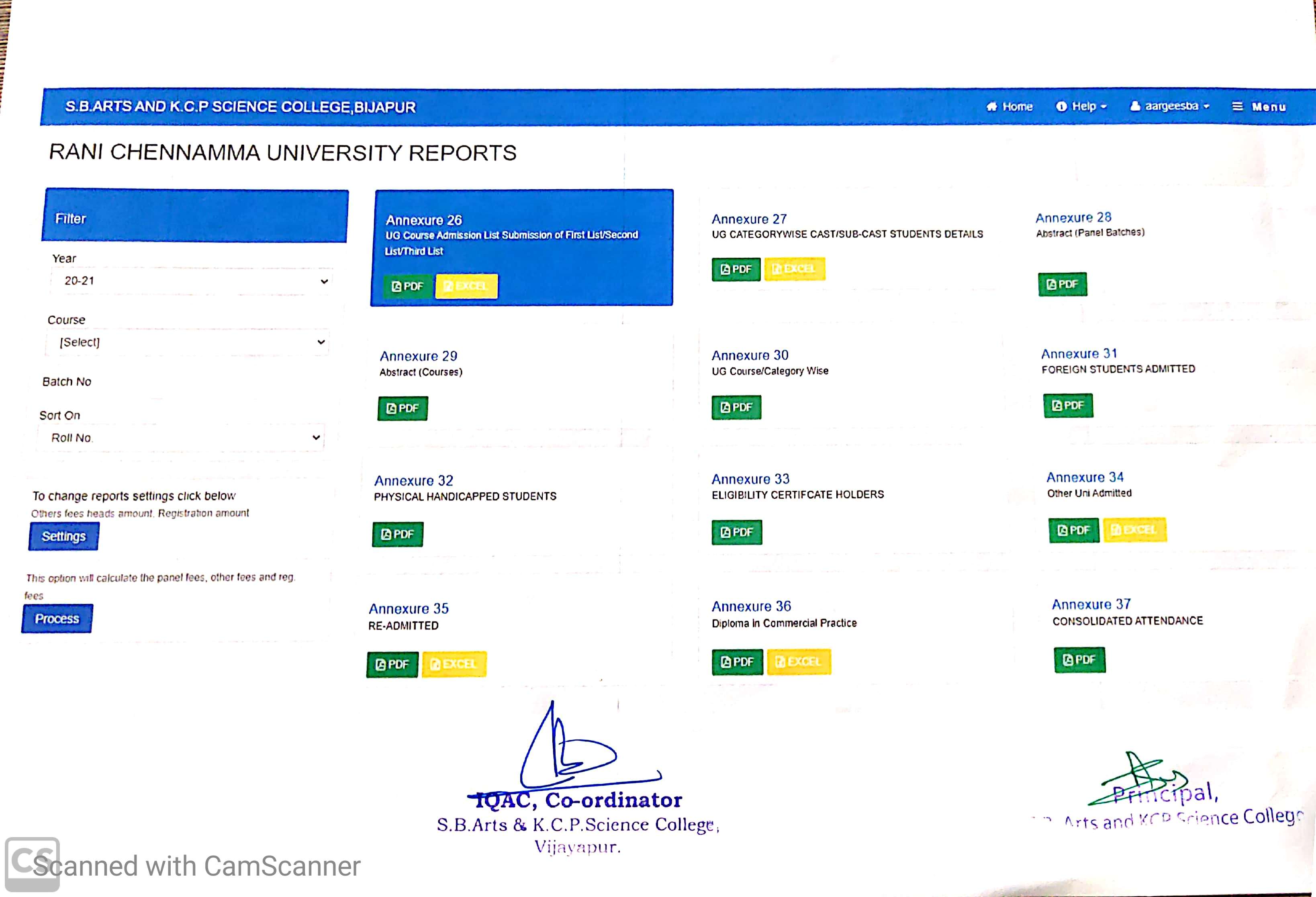Download Annexure 26 as PDF
Screen dimensions: 1316x897
point(407,286)
